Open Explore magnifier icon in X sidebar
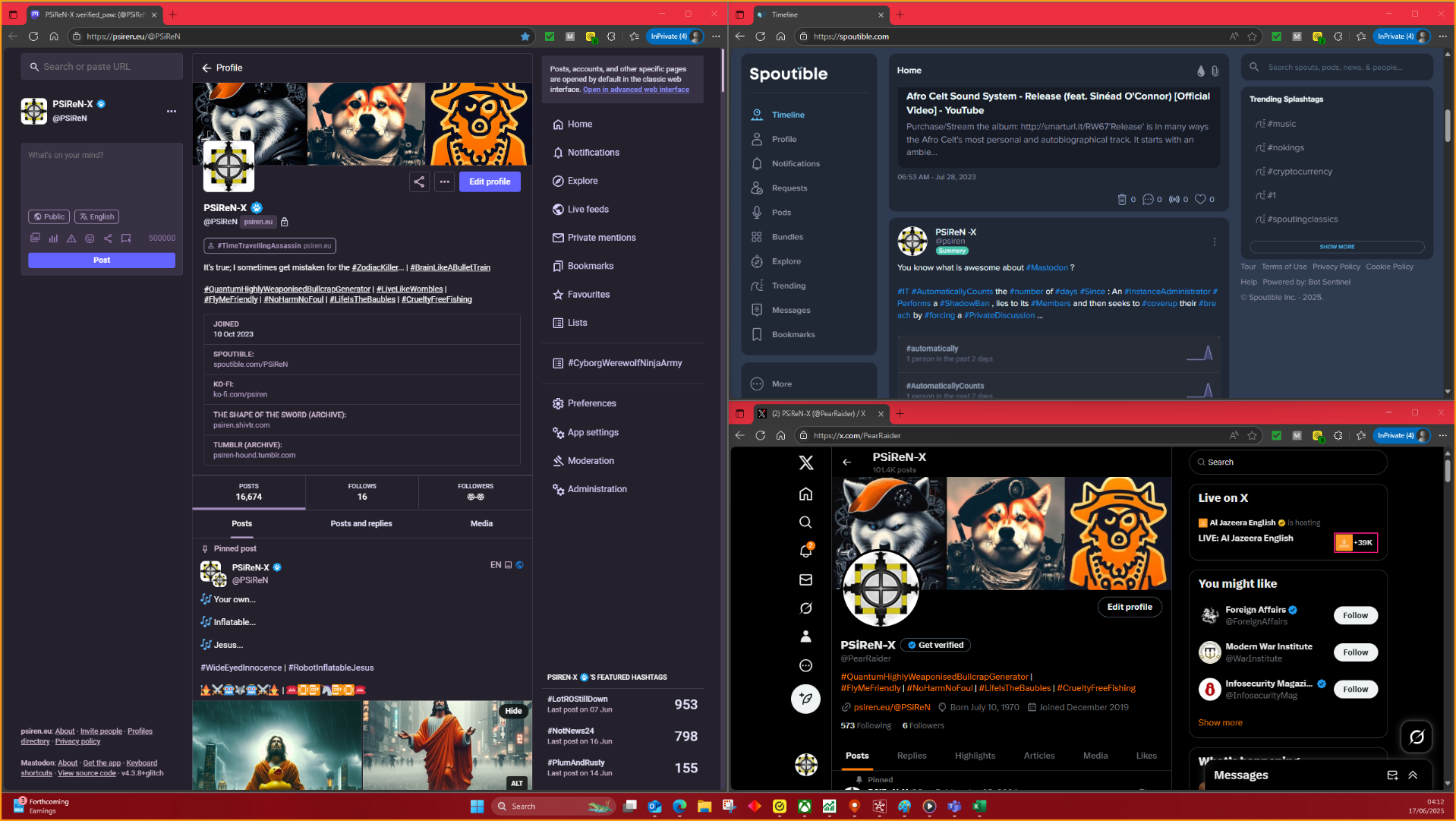 (806, 523)
